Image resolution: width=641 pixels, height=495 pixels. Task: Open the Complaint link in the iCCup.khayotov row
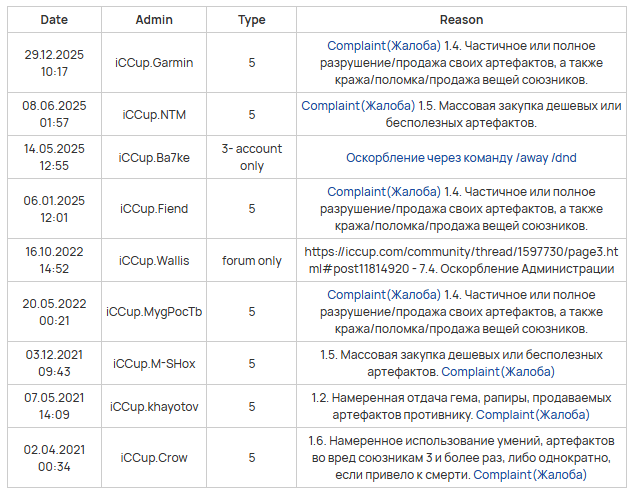click(x=532, y=414)
